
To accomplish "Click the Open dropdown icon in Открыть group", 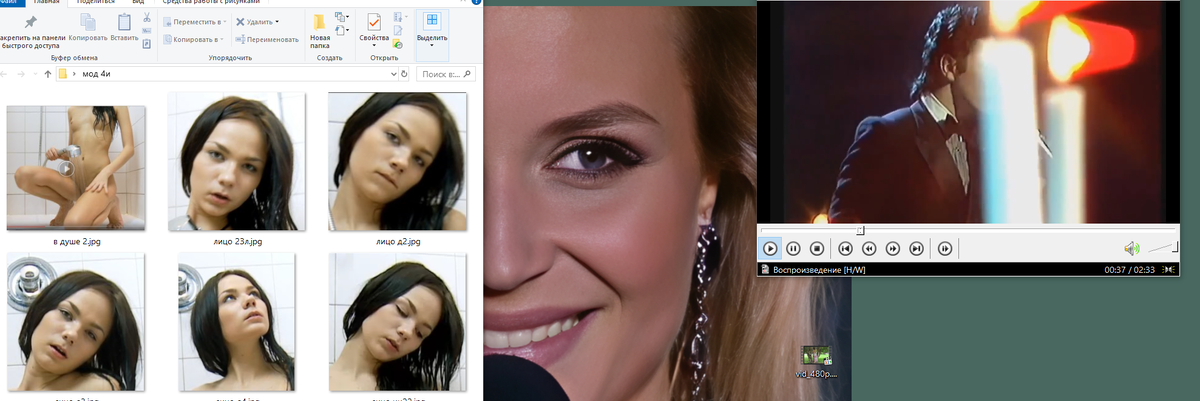I will pyautogui.click(x=400, y=18).
